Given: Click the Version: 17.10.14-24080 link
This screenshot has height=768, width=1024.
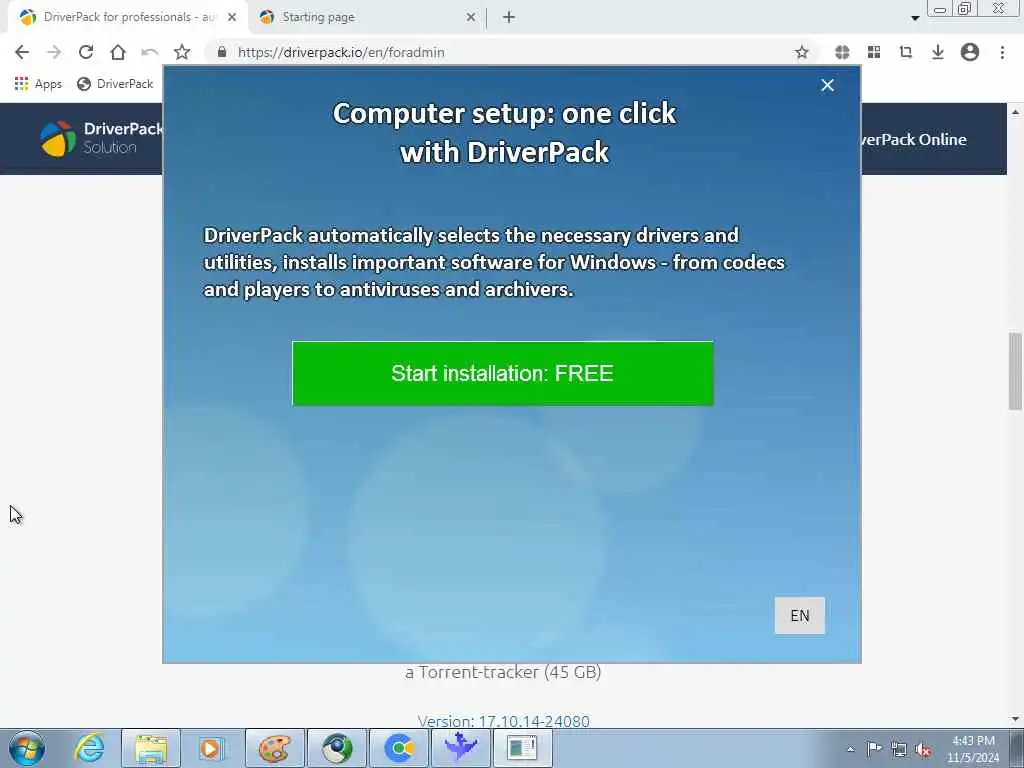Looking at the screenshot, I should coord(503,721).
